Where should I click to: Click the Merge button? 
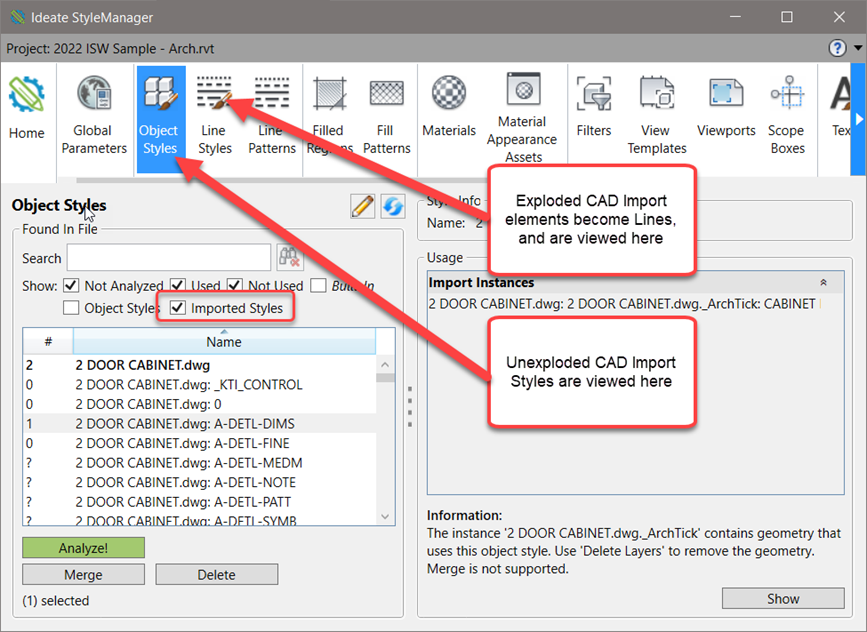(83, 574)
